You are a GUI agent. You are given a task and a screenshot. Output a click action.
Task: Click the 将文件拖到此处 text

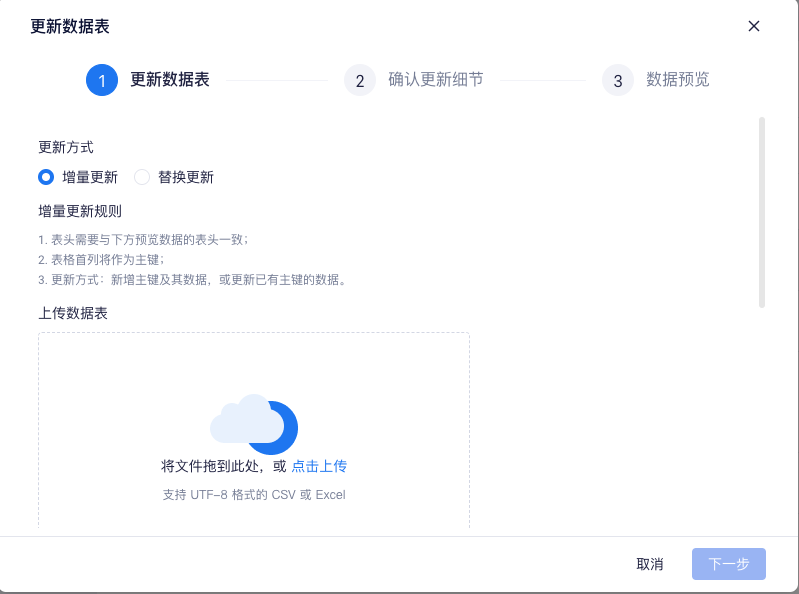tap(211, 466)
